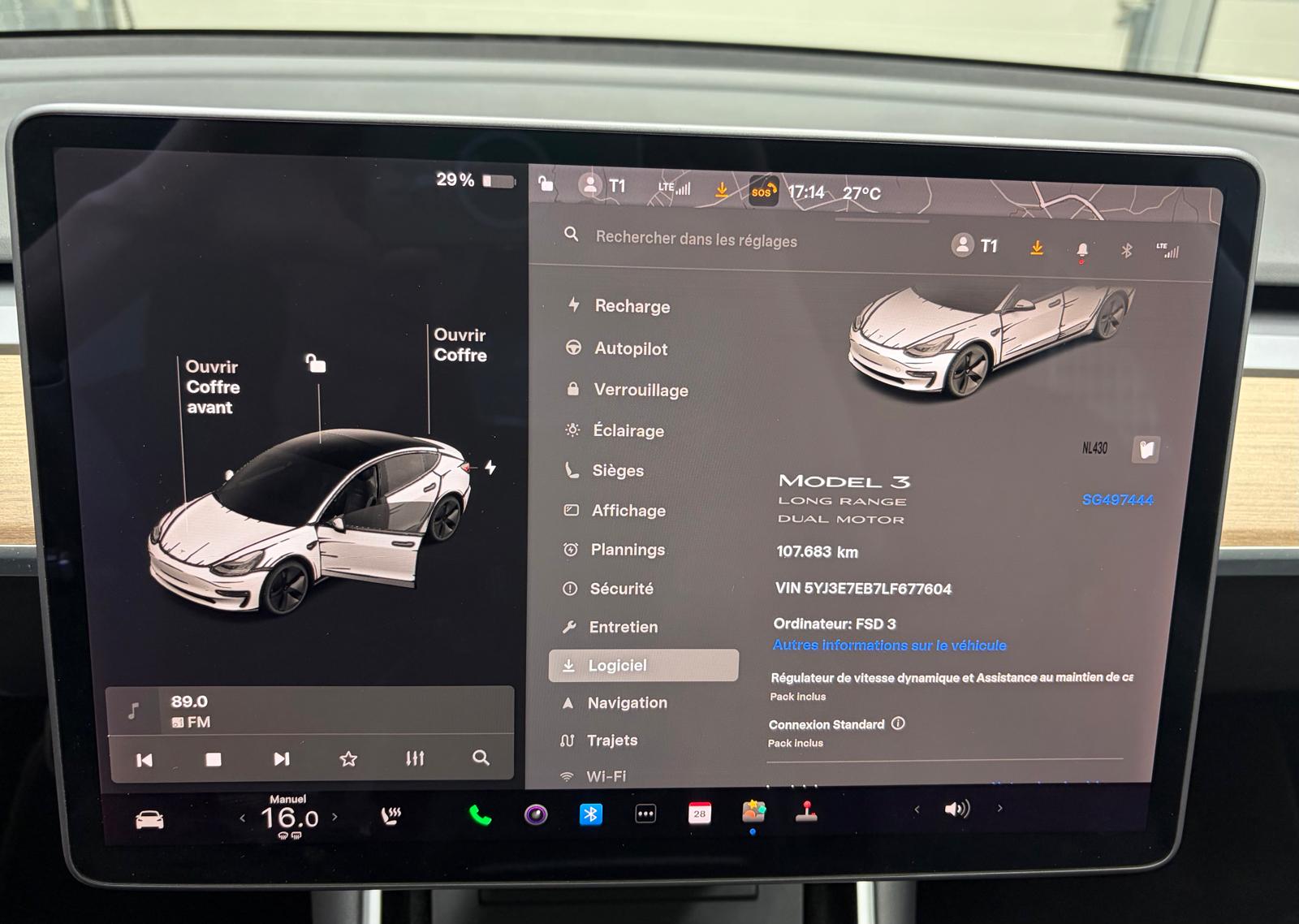Open the release notes icon beside NL430
The height and width of the screenshot is (924, 1299).
pos(1146,449)
